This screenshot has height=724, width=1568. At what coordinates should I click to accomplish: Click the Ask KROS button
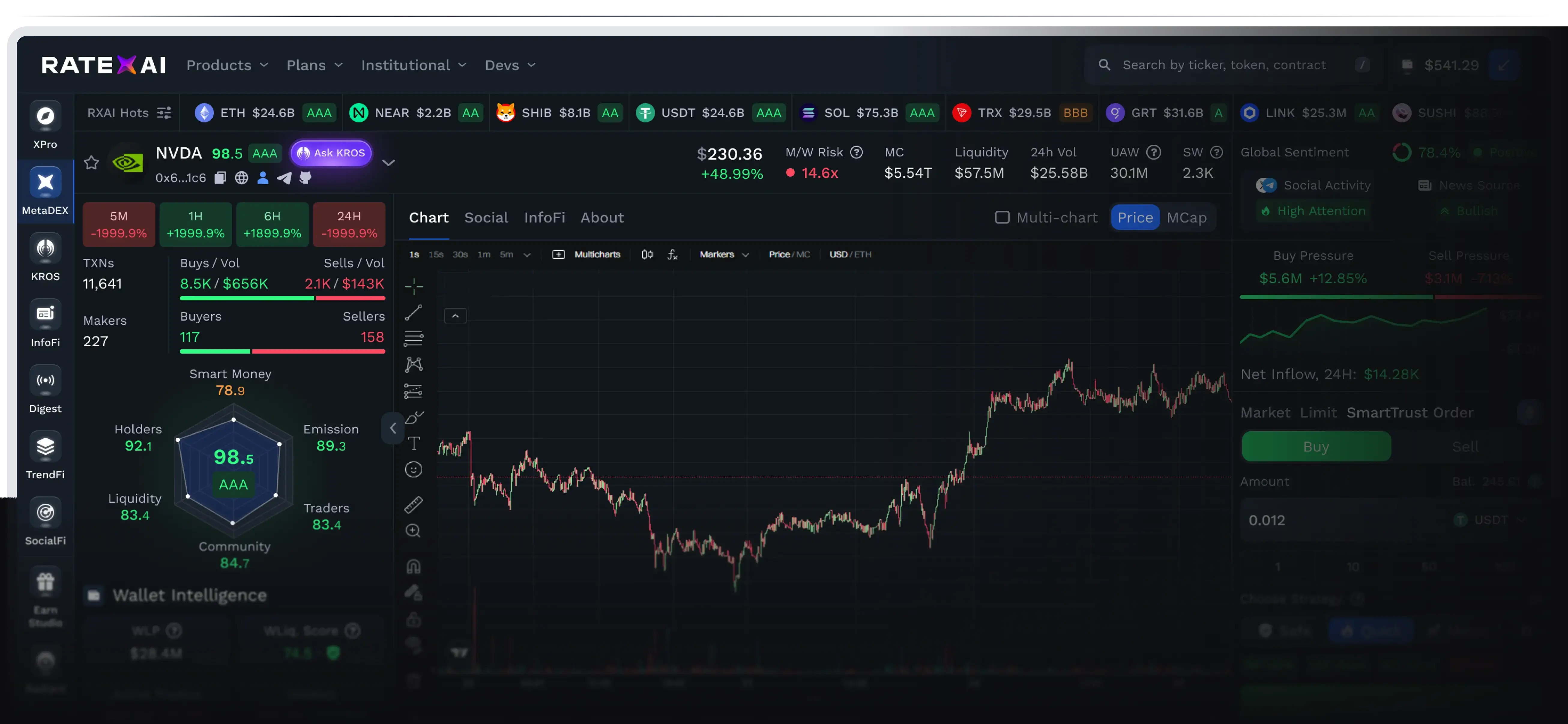(331, 153)
